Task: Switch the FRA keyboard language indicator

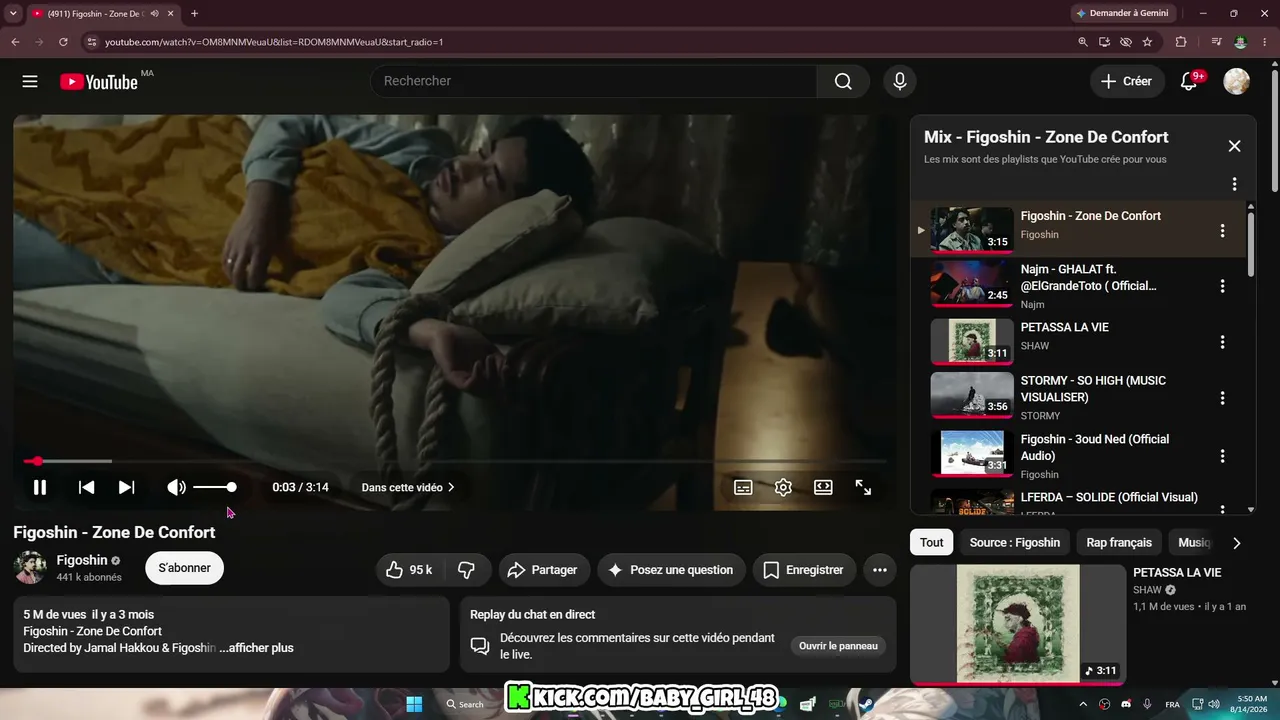Action: 1173,704
